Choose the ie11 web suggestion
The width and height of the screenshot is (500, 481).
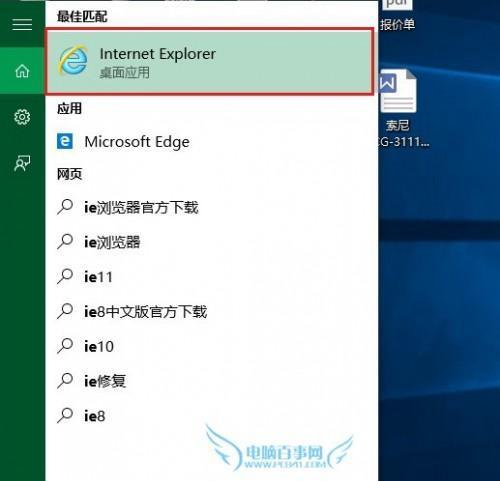(x=212, y=276)
